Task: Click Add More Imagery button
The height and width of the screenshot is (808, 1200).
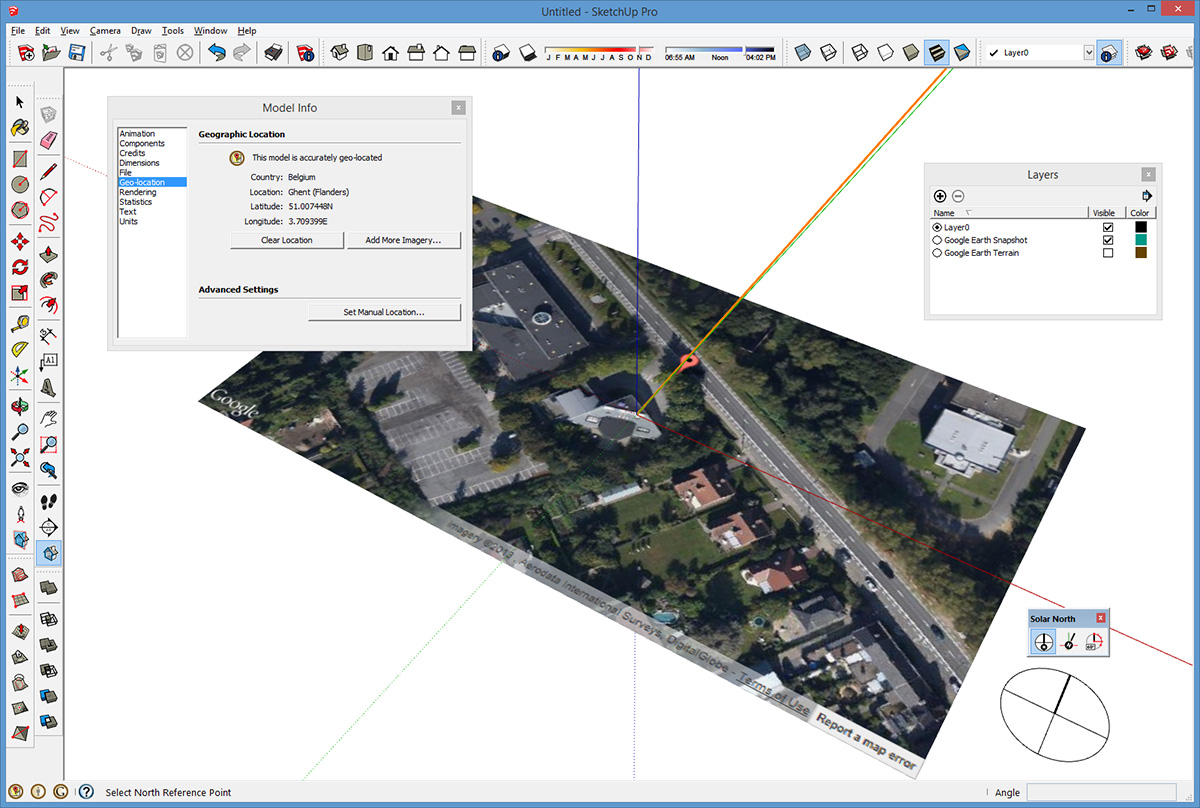Action: (404, 240)
